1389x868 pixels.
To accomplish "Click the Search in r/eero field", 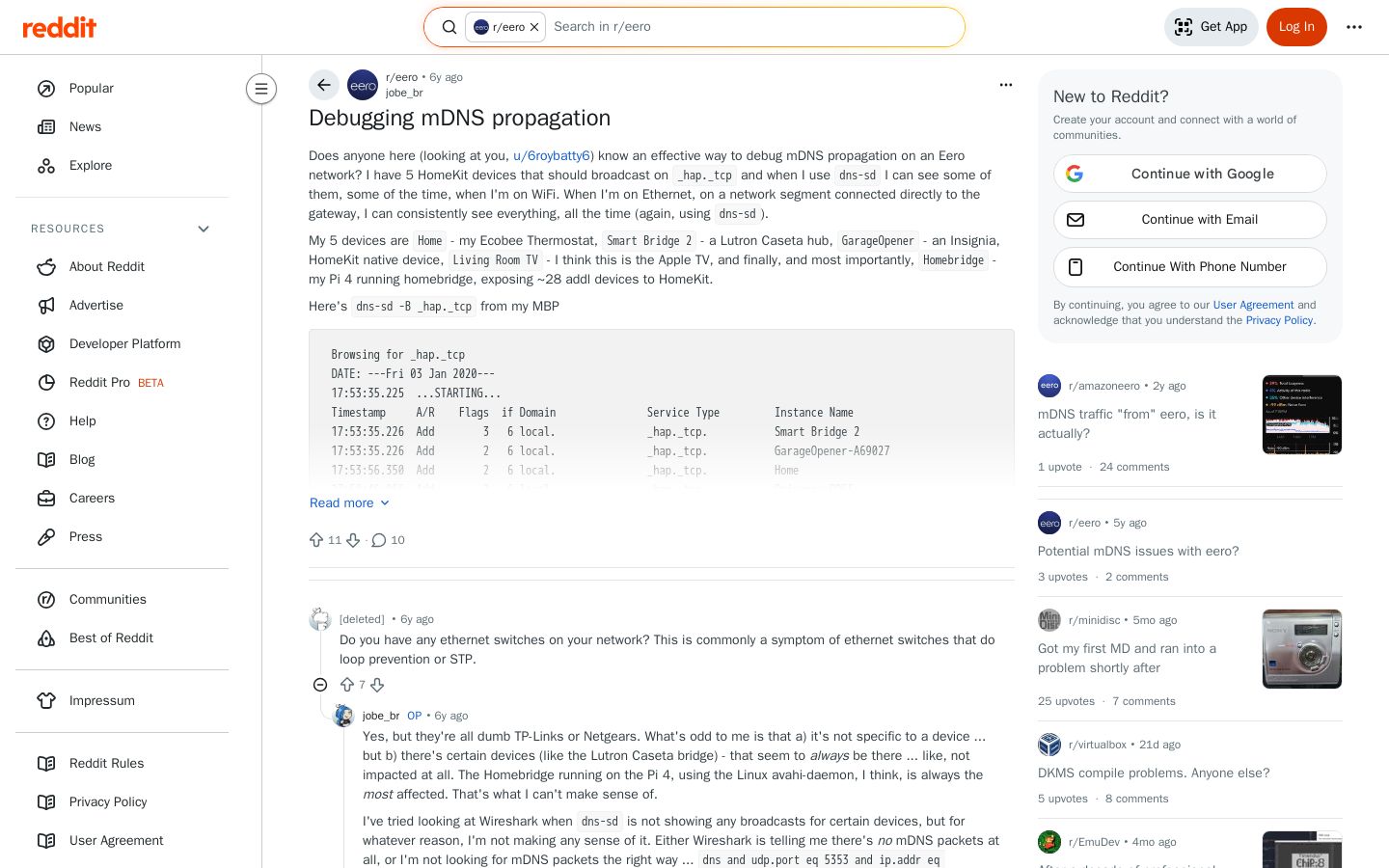I will [752, 27].
